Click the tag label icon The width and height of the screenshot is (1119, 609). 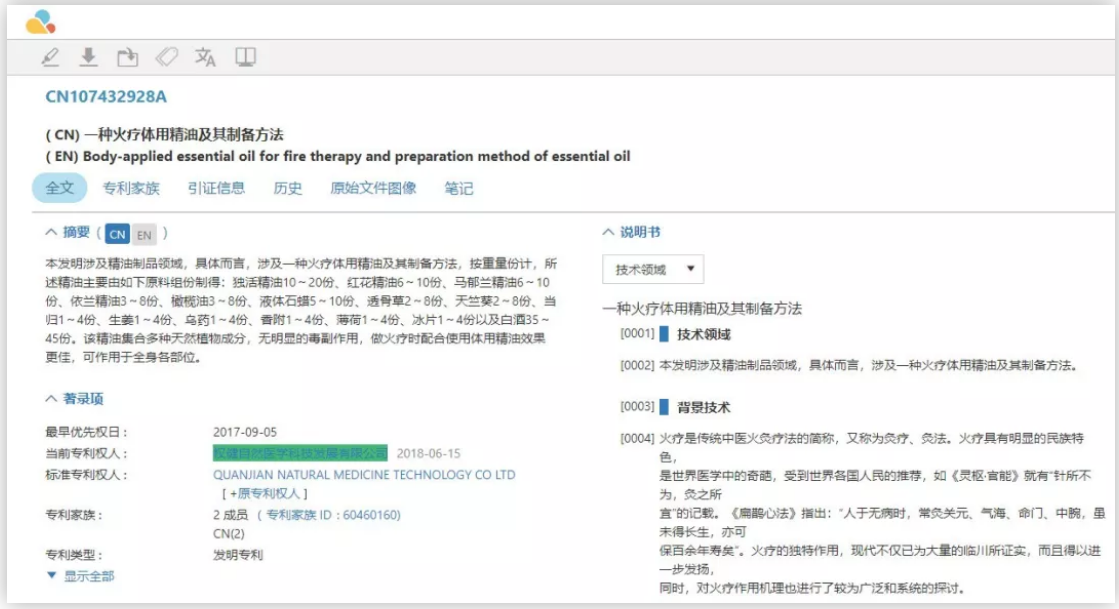pyautogui.click(x=166, y=58)
